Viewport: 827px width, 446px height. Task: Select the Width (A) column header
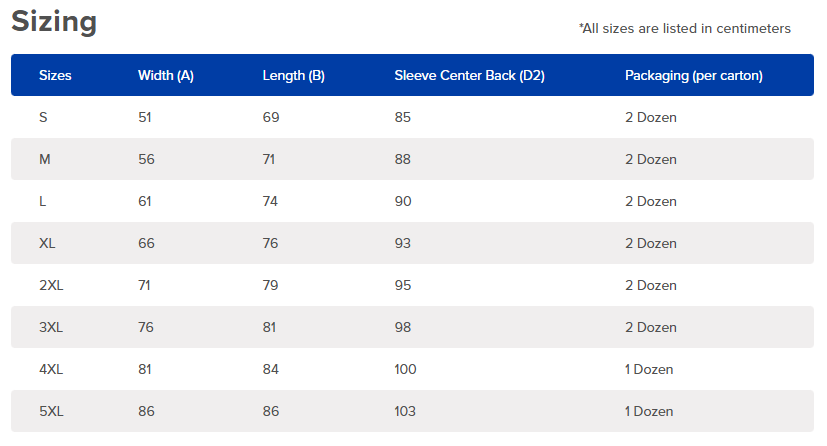pos(166,75)
